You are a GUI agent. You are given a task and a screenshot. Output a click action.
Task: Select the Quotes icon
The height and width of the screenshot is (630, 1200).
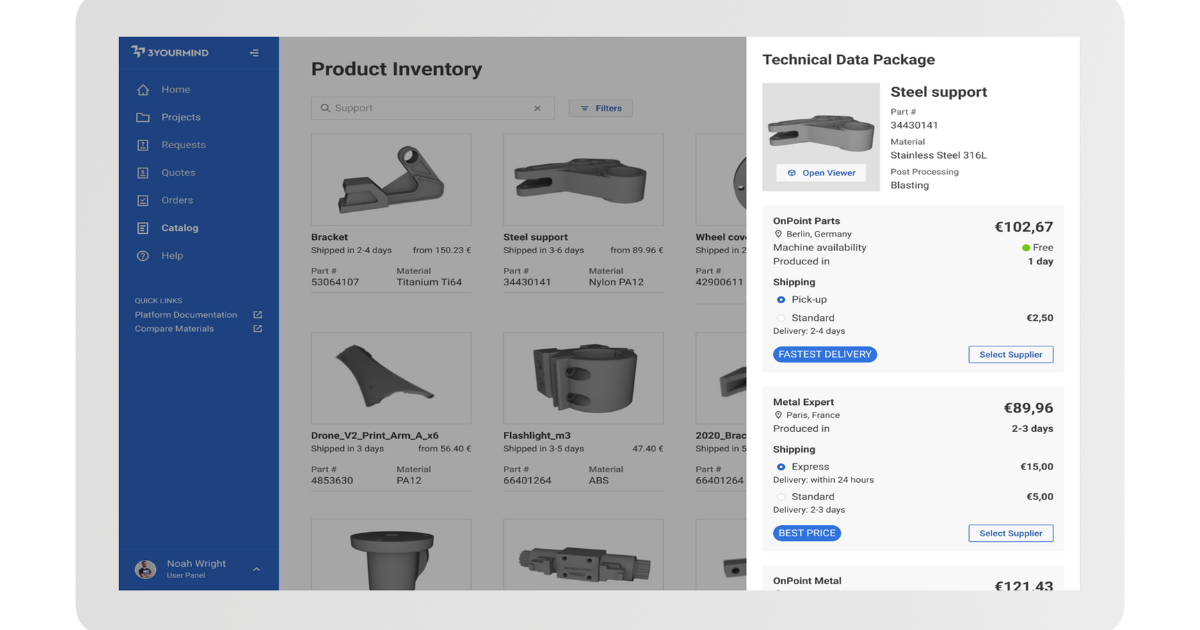(x=143, y=172)
